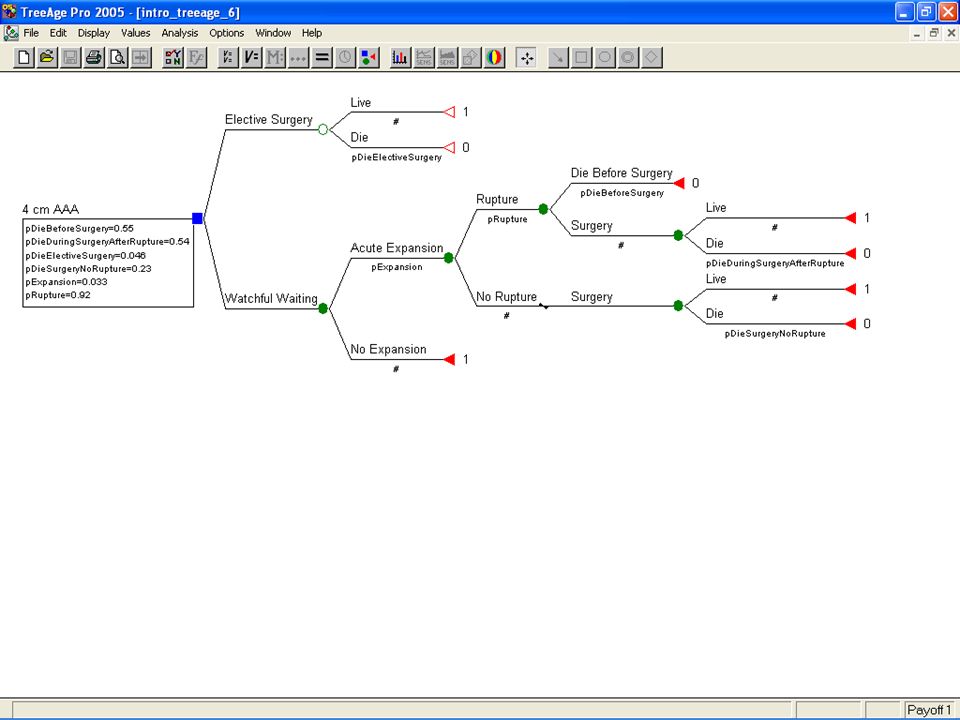Viewport: 960px width, 720px height.
Task: Select the No Expansion terminal node triangle
Action: [449, 359]
